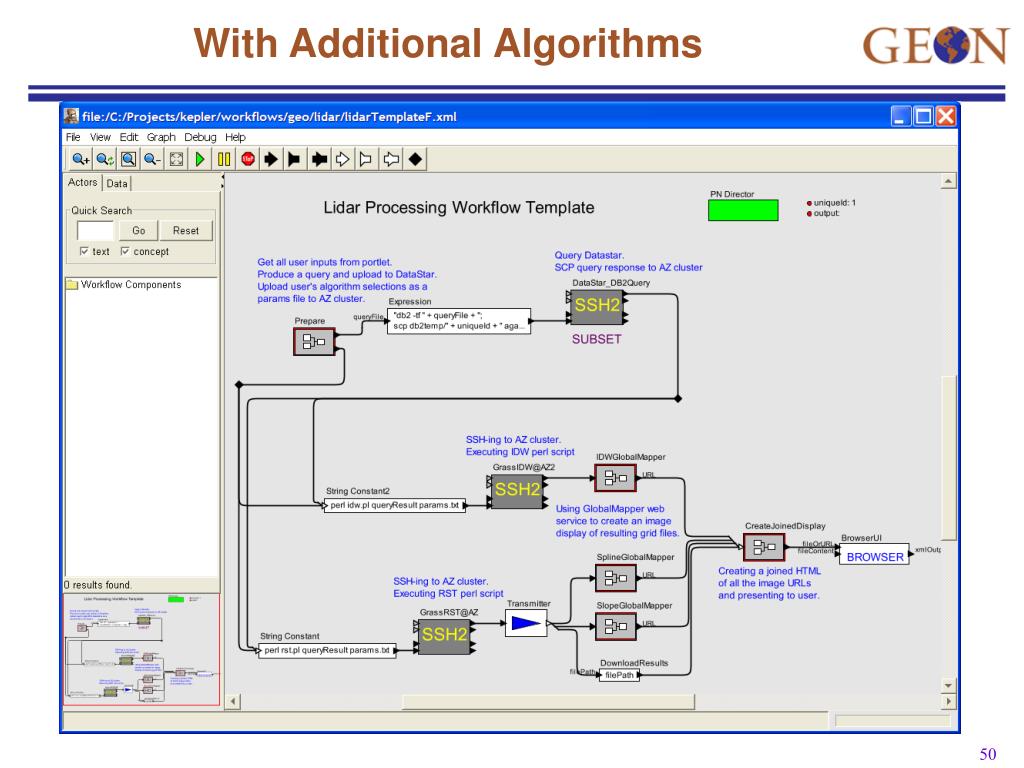Click the horizontal scrollbar right arrow

[948, 701]
